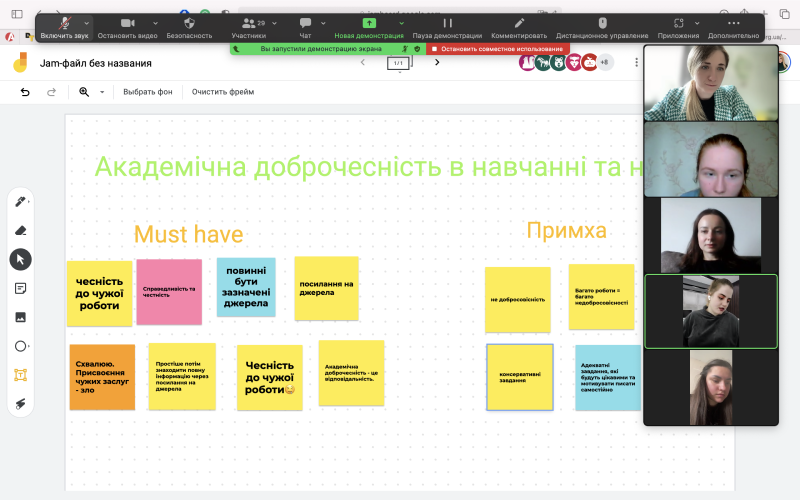Open Дистанционное управление mouse control

[602, 28]
